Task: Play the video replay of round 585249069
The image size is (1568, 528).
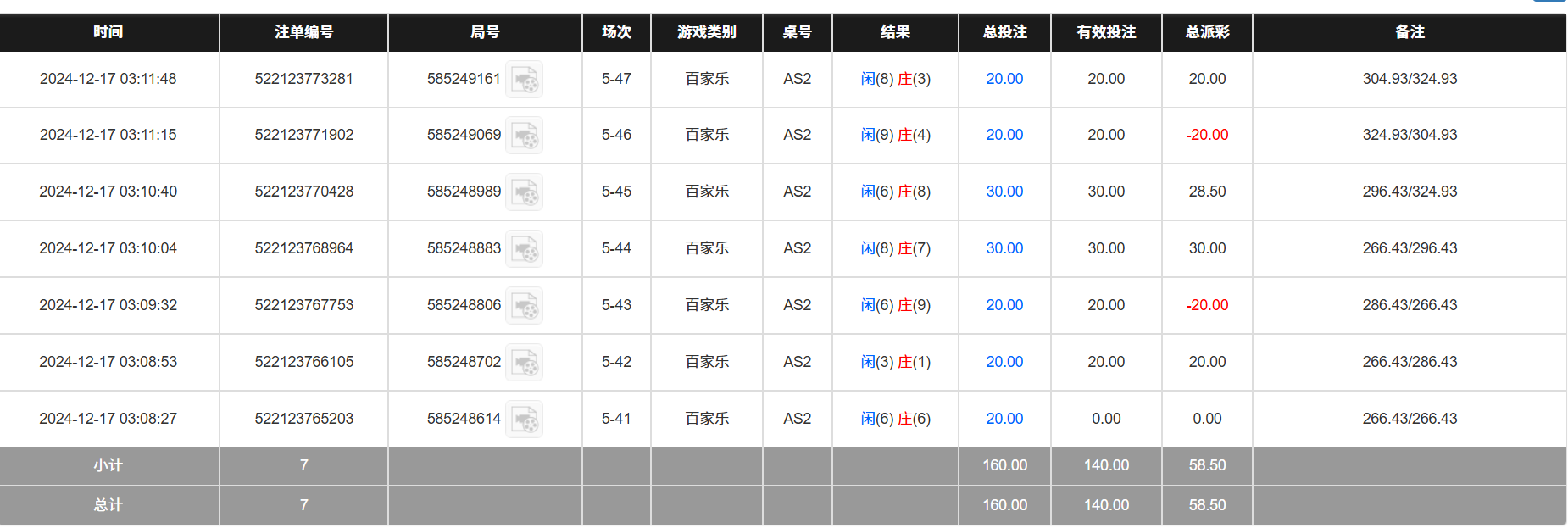Action: point(524,135)
